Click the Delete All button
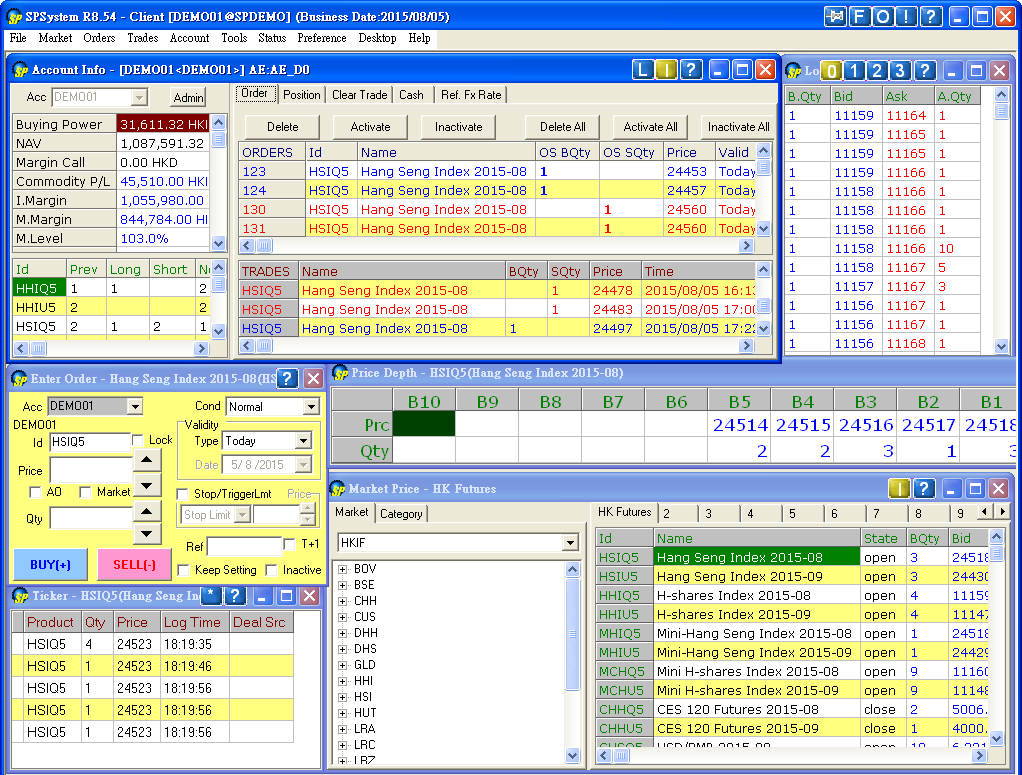The image size is (1022, 775). coord(562,126)
